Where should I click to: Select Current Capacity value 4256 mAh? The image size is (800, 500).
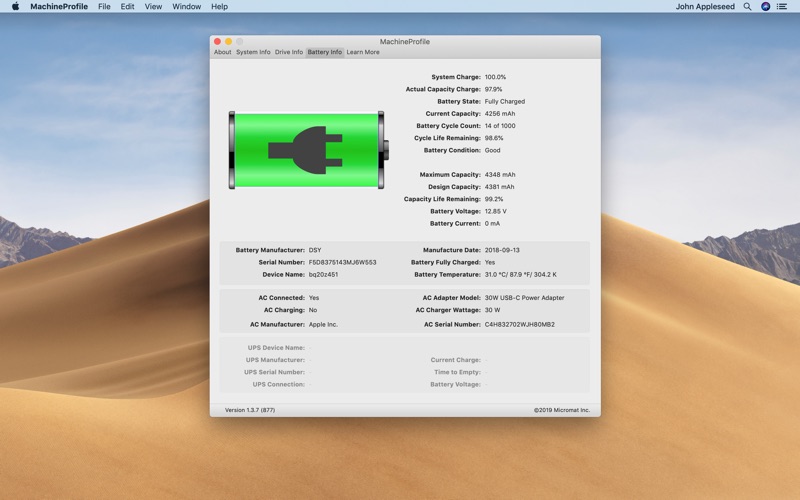point(499,114)
